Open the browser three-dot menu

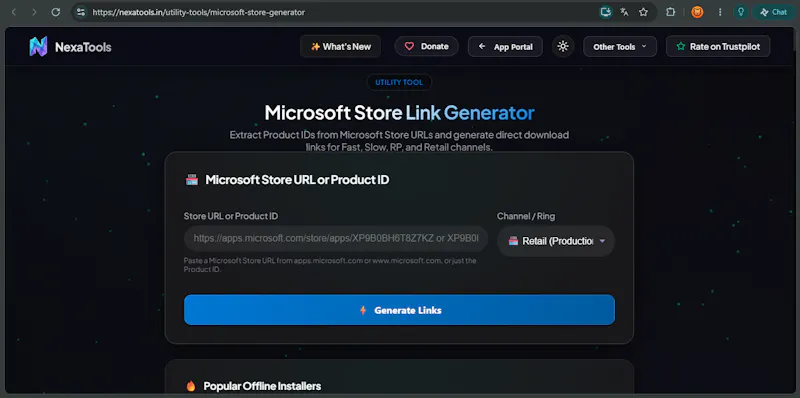tap(720, 12)
